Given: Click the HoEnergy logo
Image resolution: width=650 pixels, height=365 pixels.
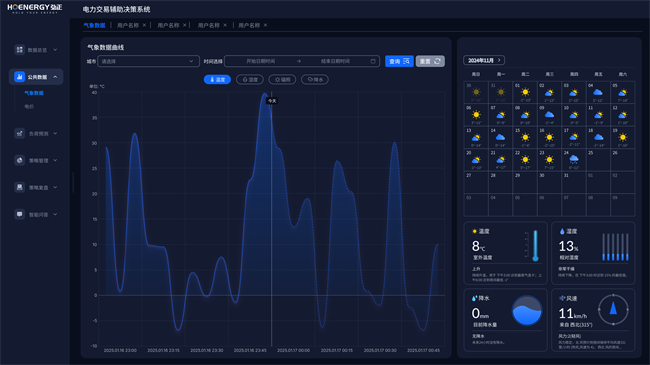Looking at the screenshot, I should (35, 8).
